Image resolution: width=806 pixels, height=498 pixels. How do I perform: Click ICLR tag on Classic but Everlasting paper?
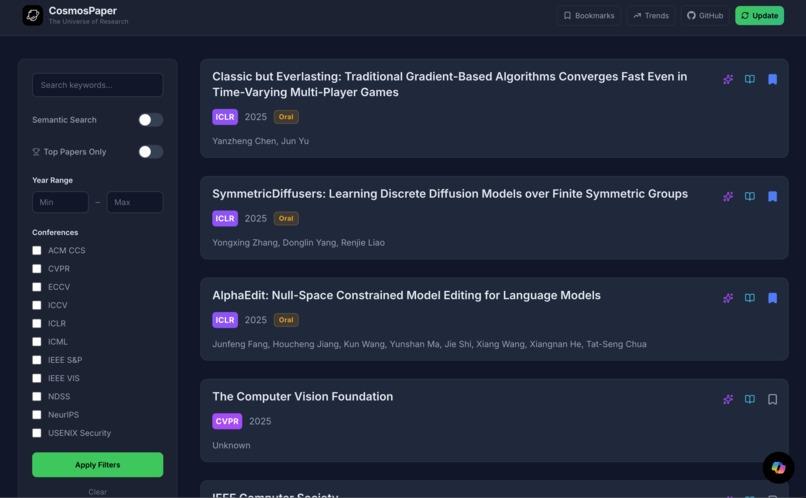(225, 117)
